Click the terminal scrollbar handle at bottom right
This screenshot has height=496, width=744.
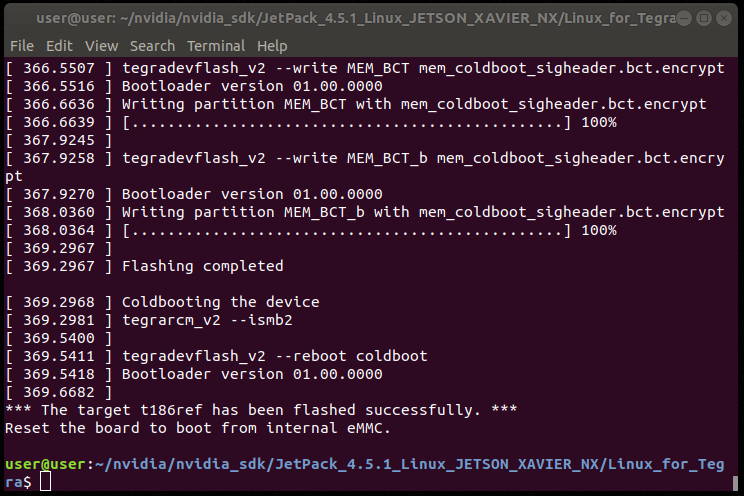coord(735,483)
